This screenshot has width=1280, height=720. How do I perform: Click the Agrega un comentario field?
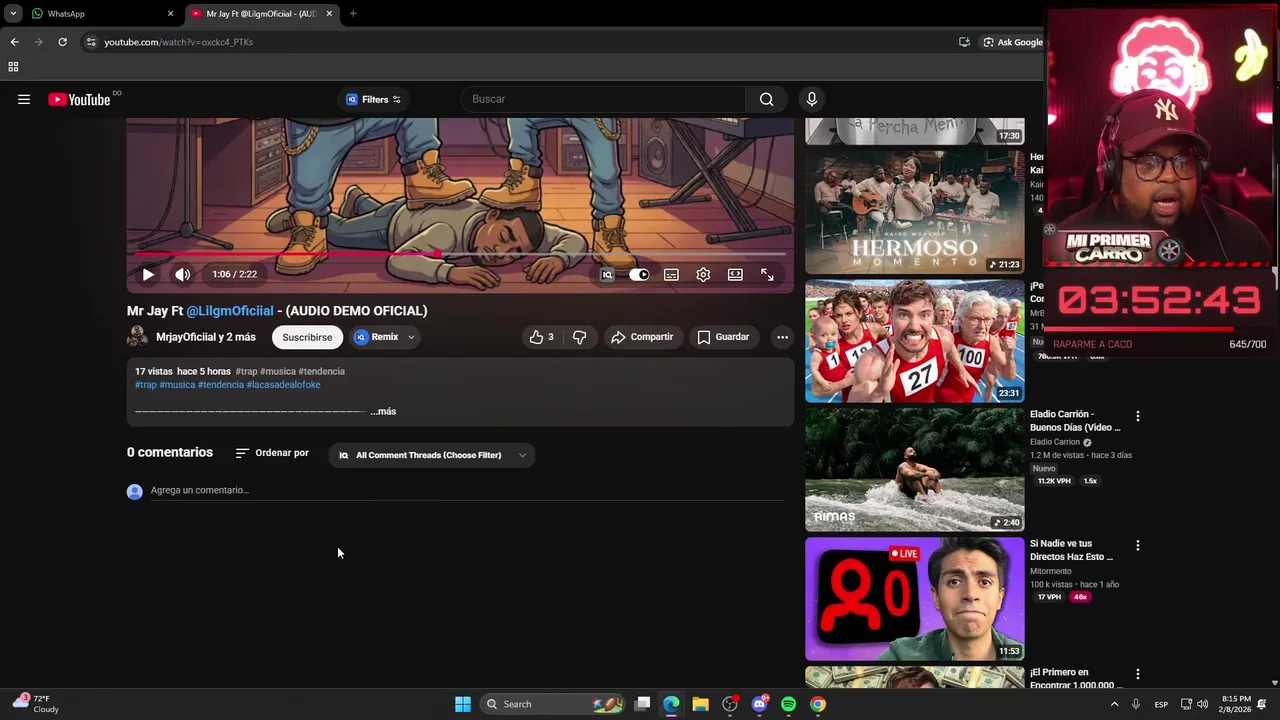[467, 490]
